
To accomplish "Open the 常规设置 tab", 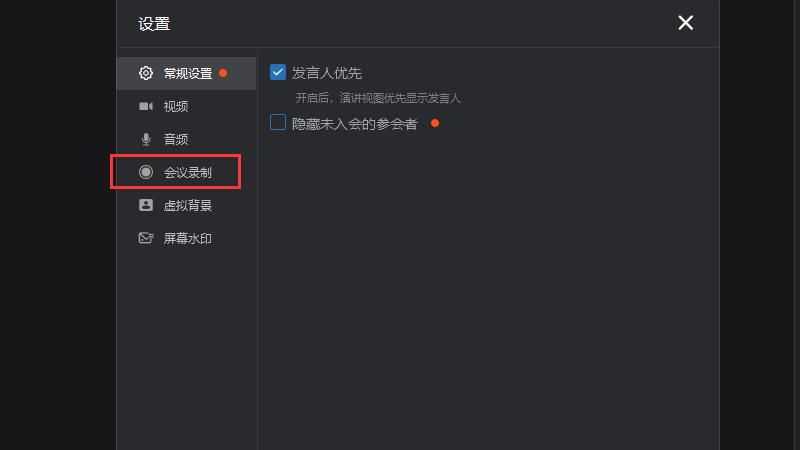I will click(x=188, y=73).
